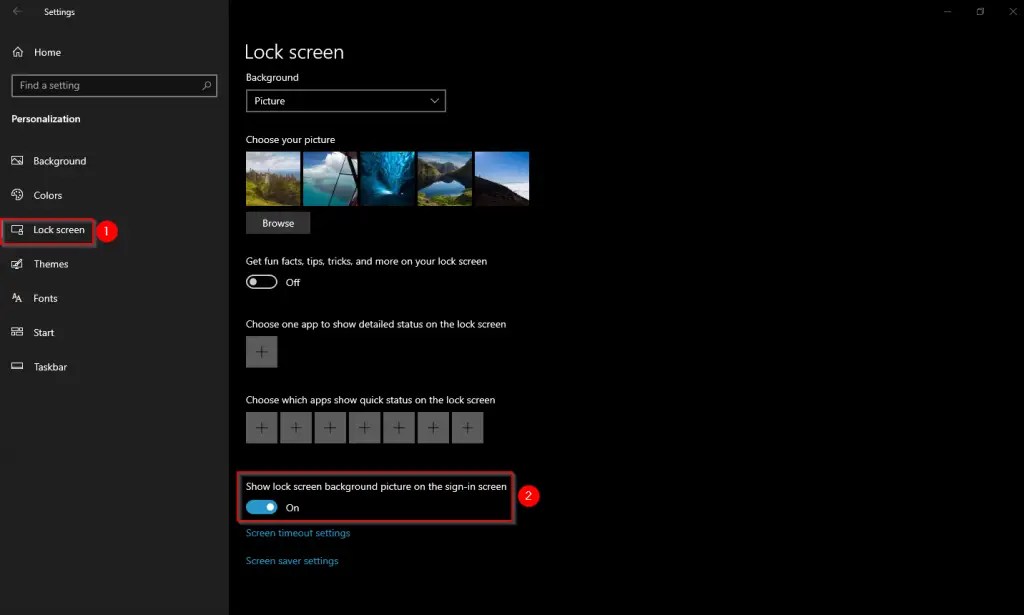Viewport: 1024px width, 615px height.
Task: Select the Lock screen sidebar item
Action: (x=55, y=230)
